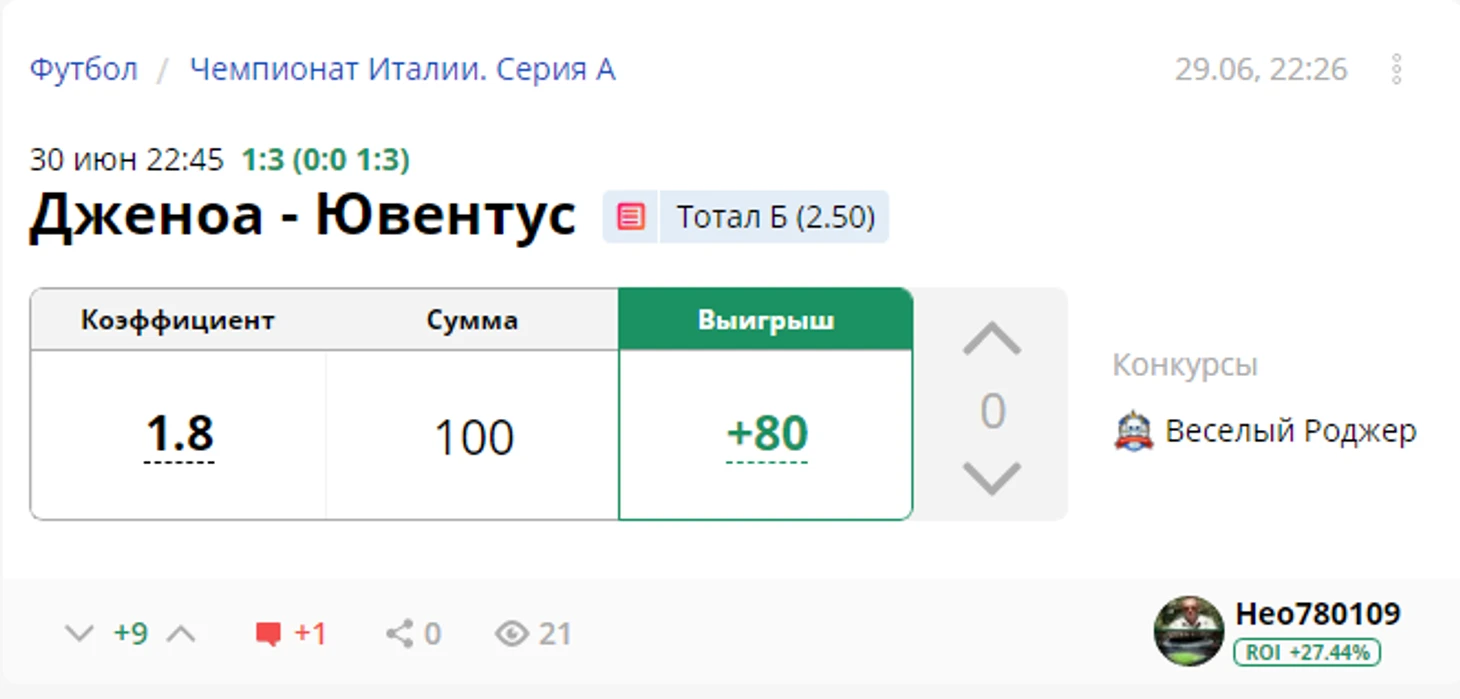This screenshot has width=1460, height=699.
Task: Open the Футбол category link
Action: (84, 70)
